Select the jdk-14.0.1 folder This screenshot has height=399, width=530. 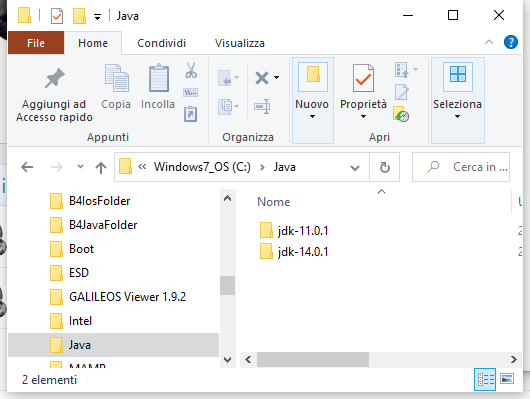[x=294, y=252]
